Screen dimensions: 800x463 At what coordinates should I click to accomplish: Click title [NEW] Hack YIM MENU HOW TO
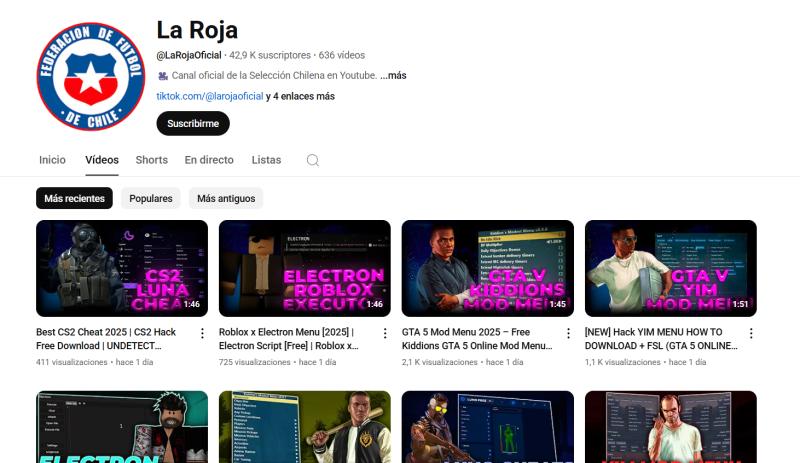pyautogui.click(x=661, y=339)
